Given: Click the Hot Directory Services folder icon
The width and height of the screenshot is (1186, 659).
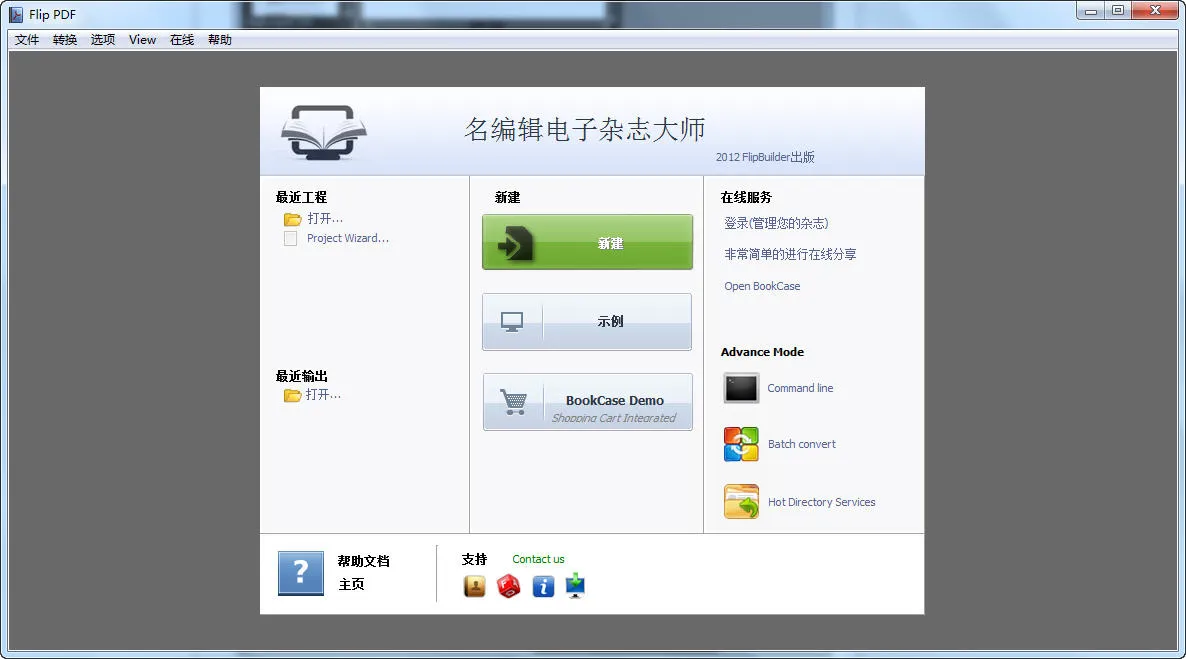Looking at the screenshot, I should pyautogui.click(x=741, y=502).
